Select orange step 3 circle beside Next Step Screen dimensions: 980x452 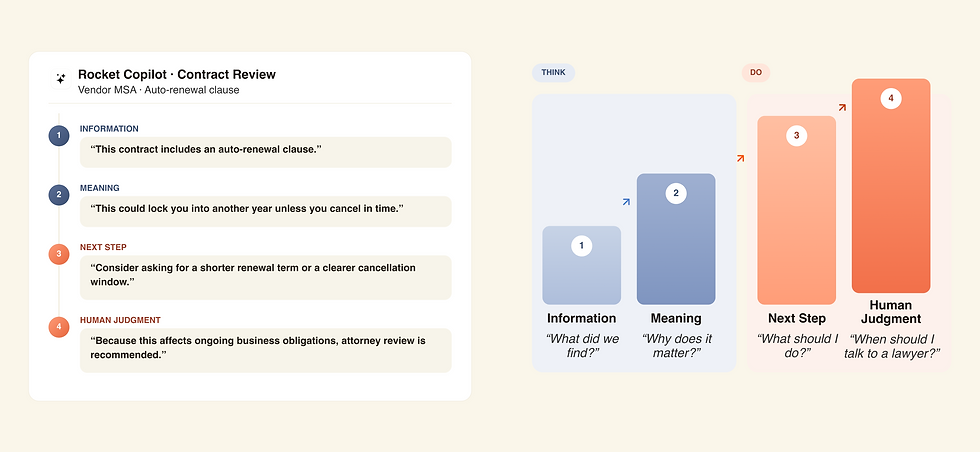(x=59, y=254)
